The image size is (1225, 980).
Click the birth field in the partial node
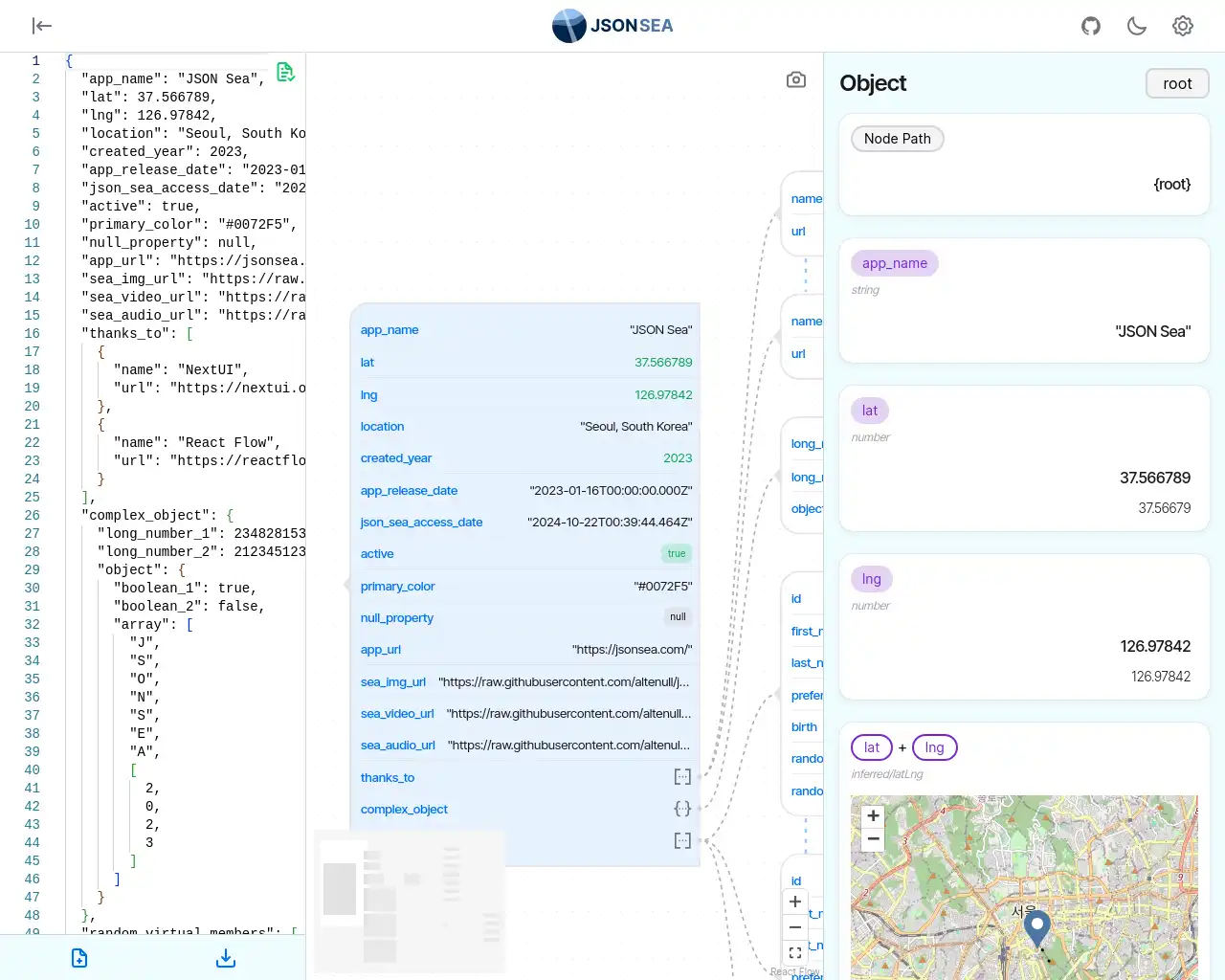pyautogui.click(x=804, y=727)
